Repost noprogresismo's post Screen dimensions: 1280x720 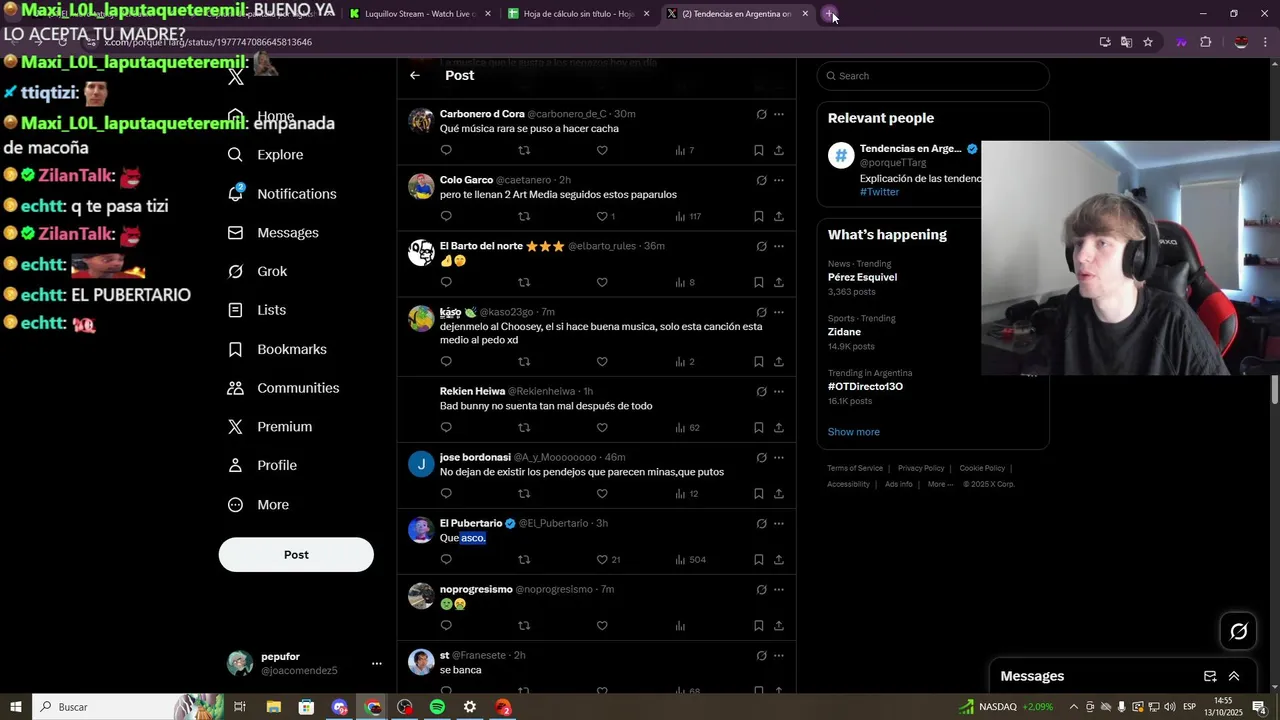click(x=524, y=625)
